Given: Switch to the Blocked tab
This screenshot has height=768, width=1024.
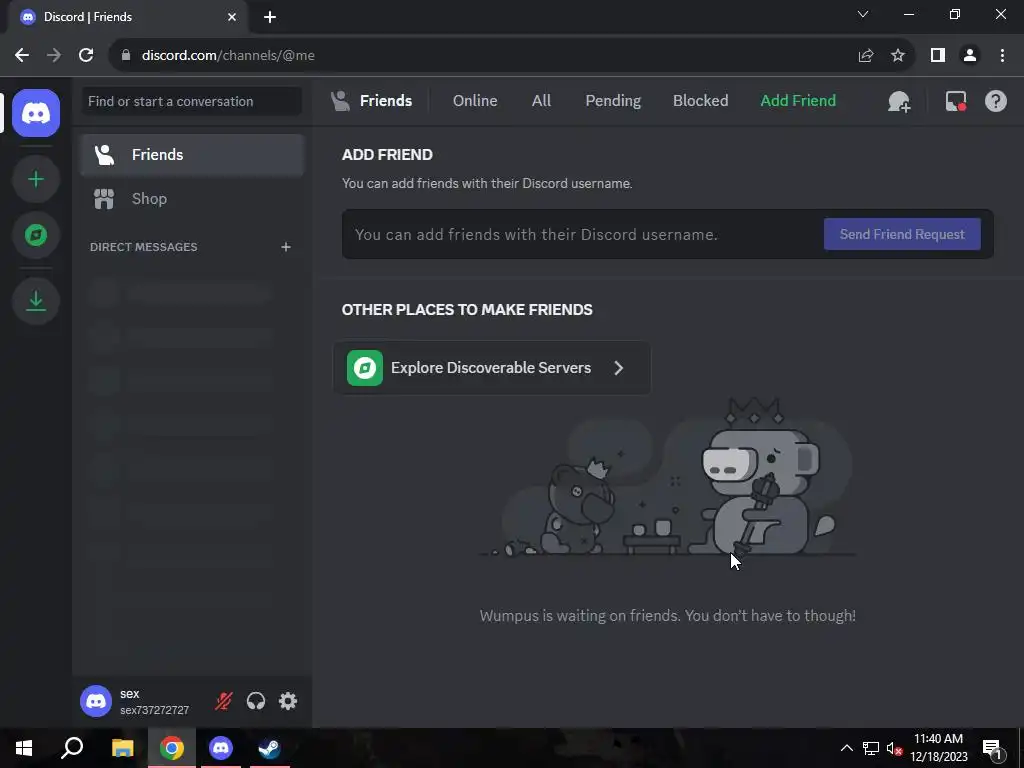Looking at the screenshot, I should (x=700, y=101).
